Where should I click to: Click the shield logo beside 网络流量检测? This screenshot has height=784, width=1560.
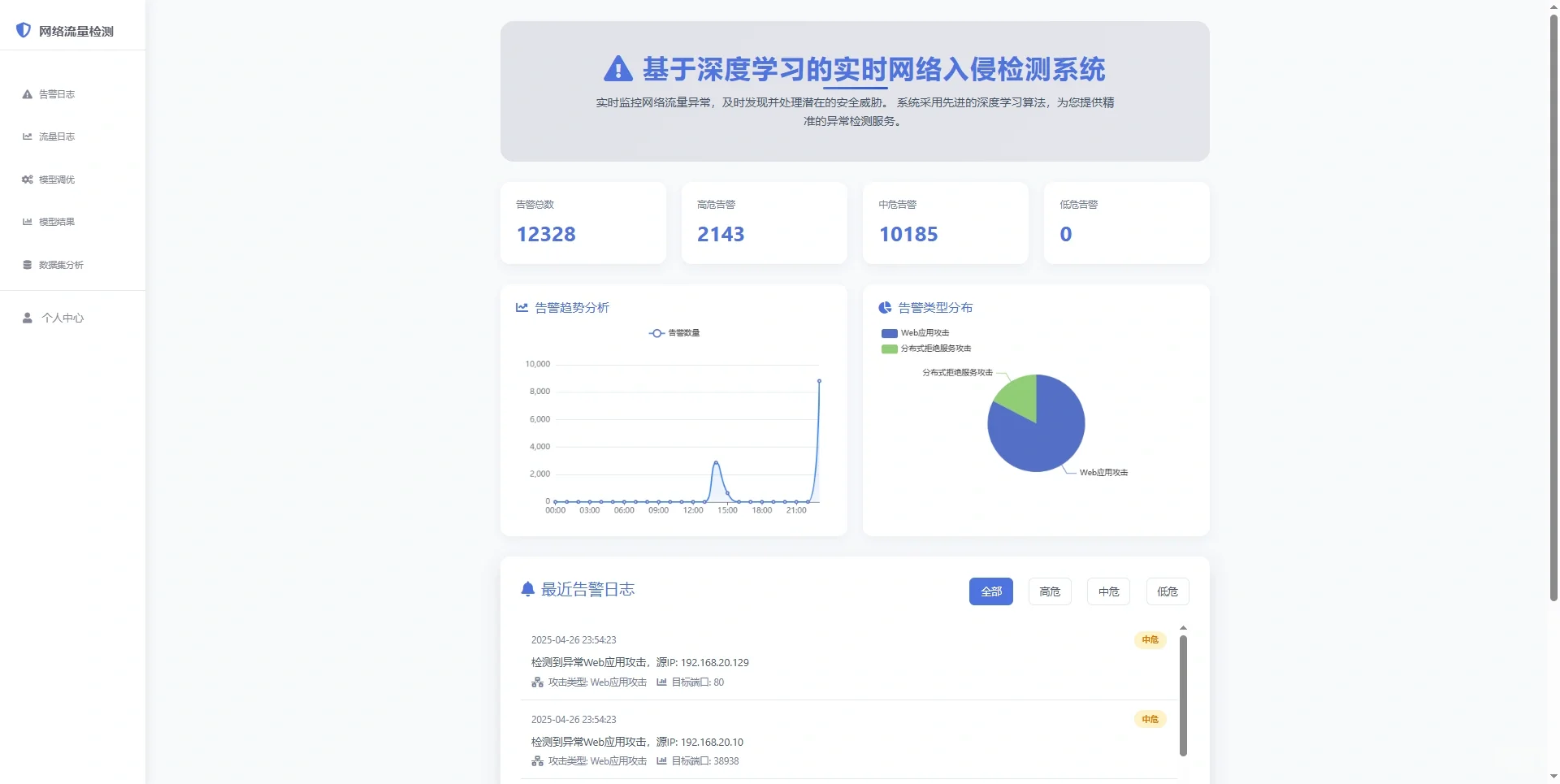[24, 30]
